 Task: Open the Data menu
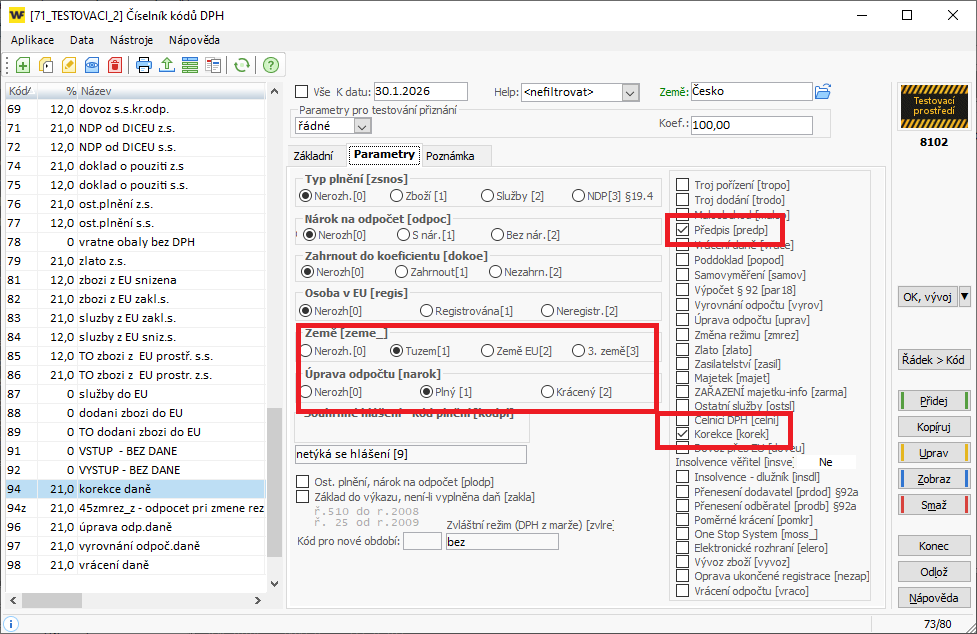tap(82, 40)
